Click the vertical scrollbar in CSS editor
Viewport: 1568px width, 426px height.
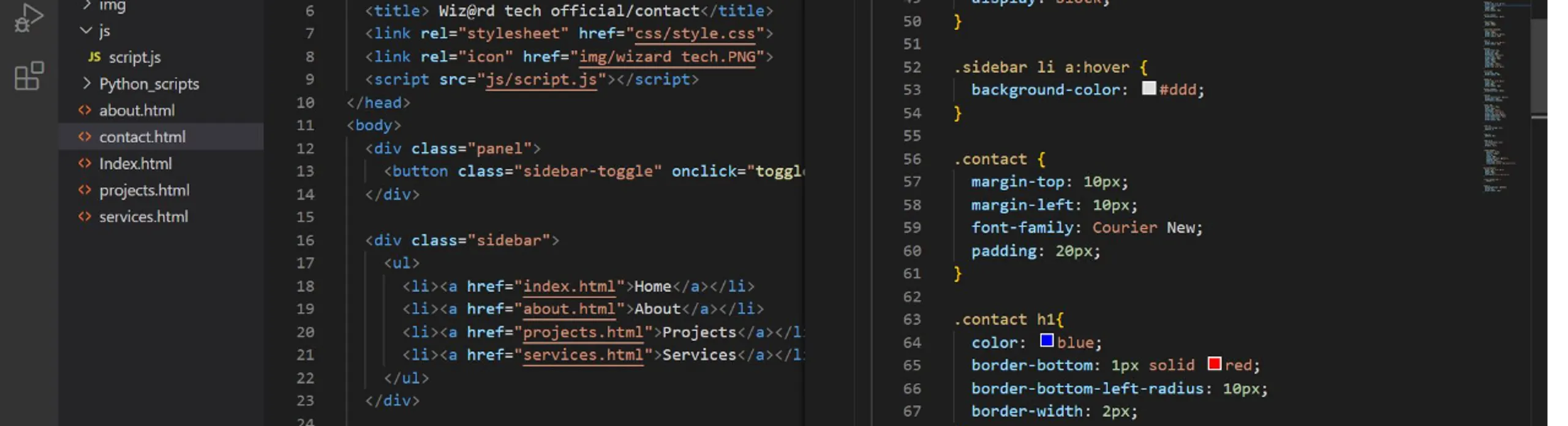[1548, 67]
